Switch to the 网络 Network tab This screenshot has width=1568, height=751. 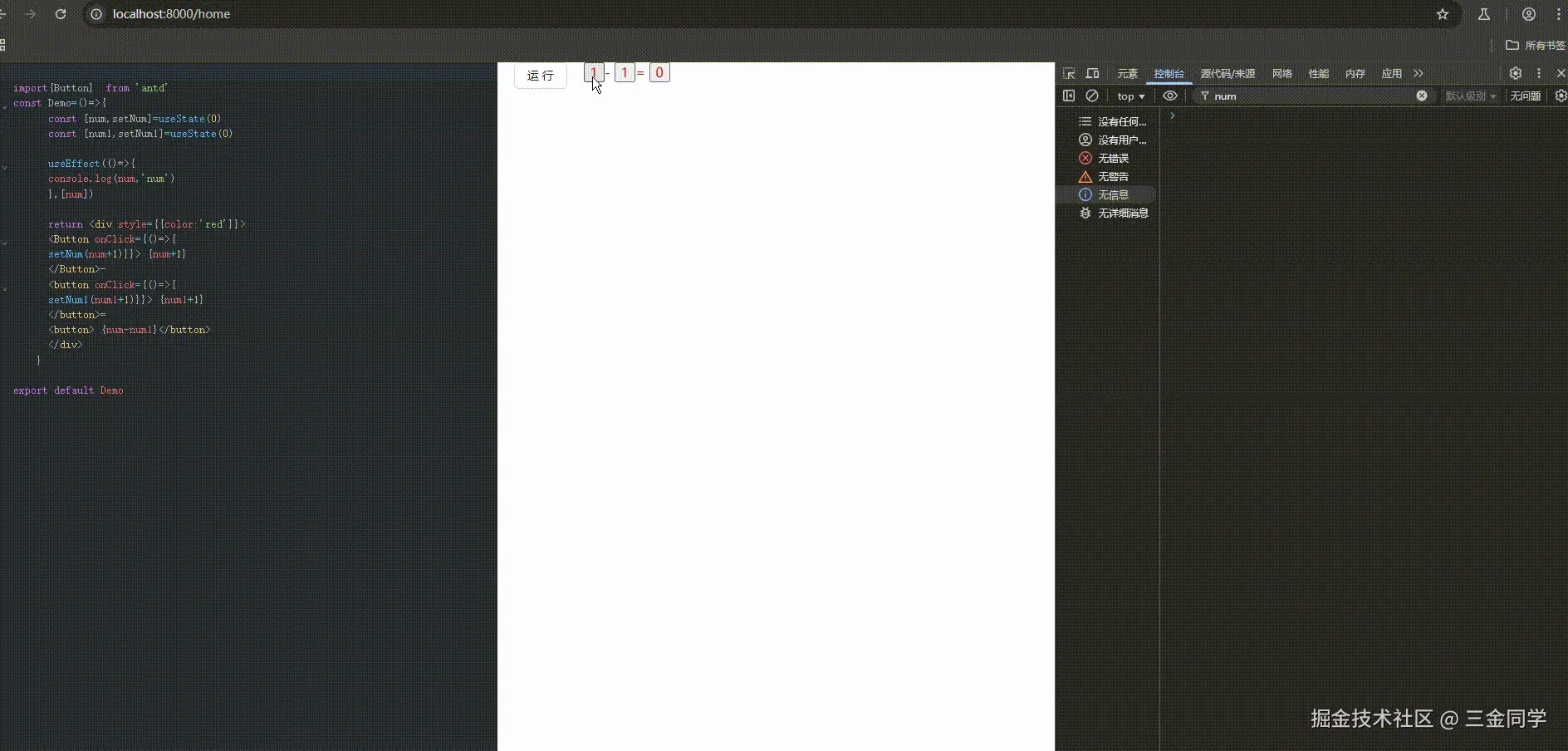pos(1281,73)
